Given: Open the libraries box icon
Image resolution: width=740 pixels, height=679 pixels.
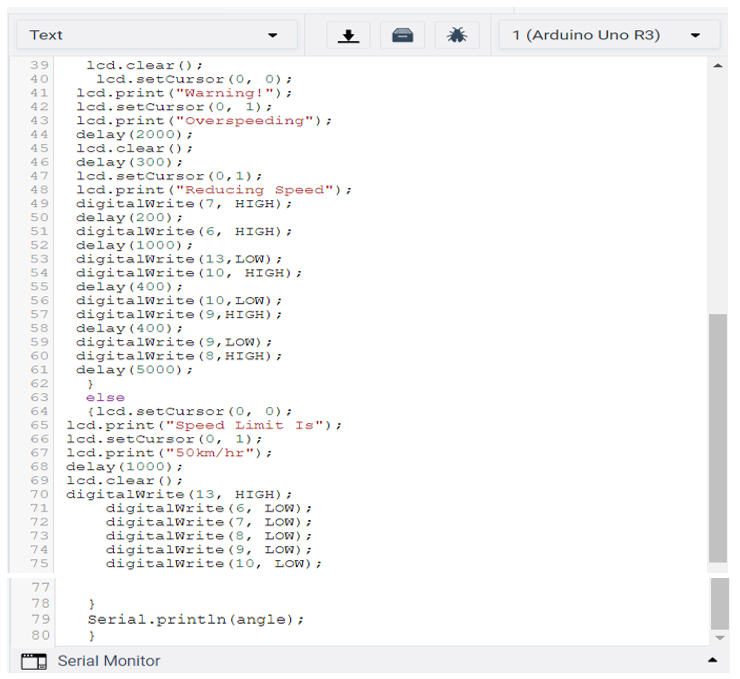Looking at the screenshot, I should 403,35.
